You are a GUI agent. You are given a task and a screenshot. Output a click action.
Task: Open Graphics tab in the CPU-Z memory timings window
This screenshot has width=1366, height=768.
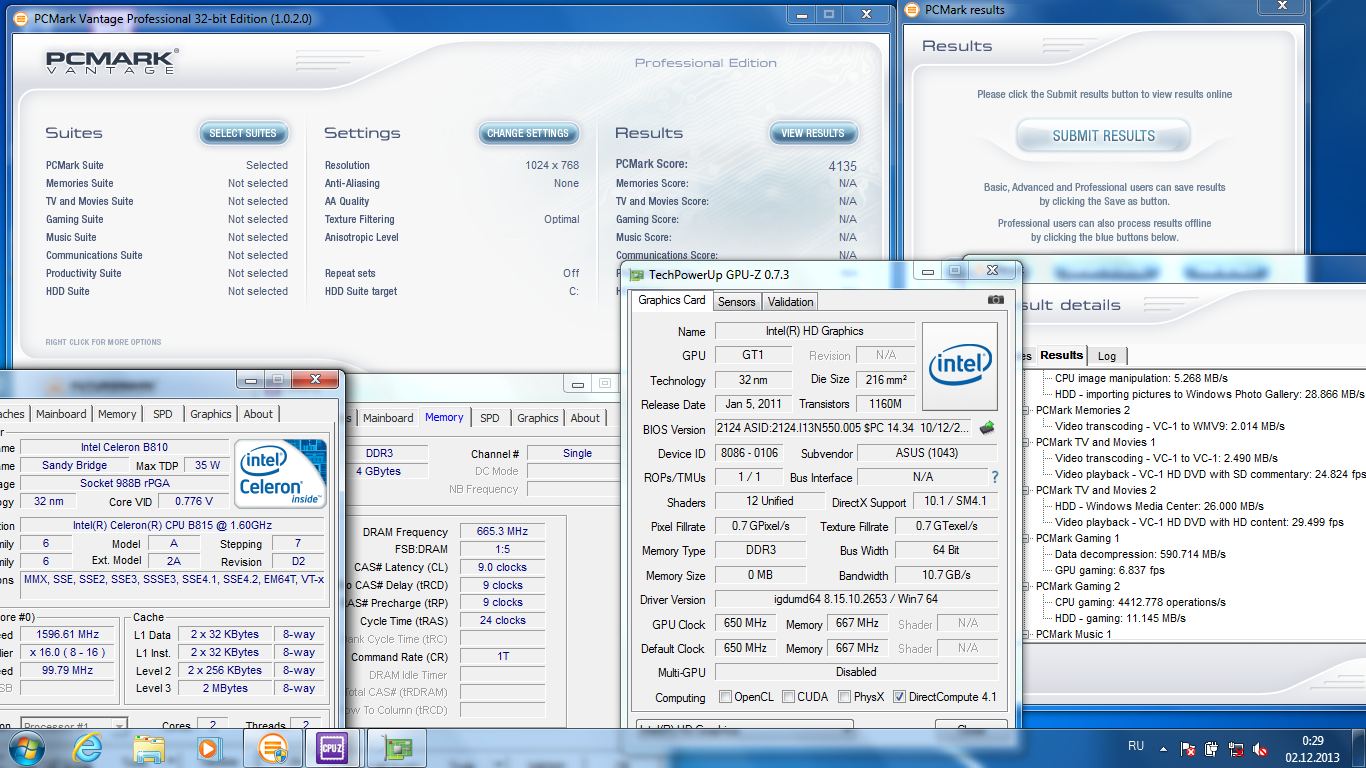[x=538, y=418]
